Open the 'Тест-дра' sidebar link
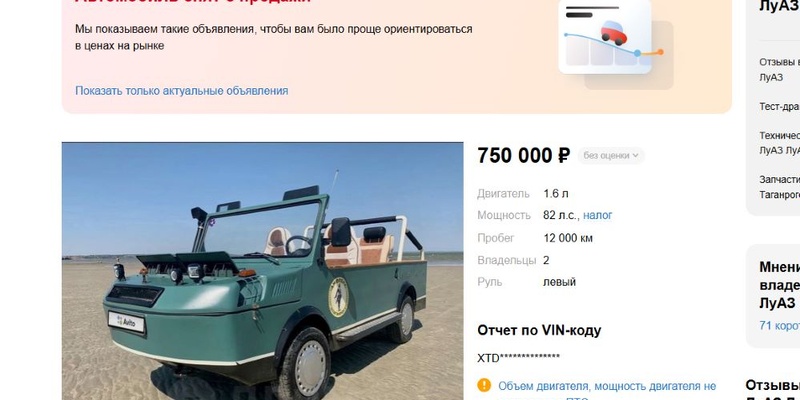Screen dimensions: 800x400 click(779, 107)
